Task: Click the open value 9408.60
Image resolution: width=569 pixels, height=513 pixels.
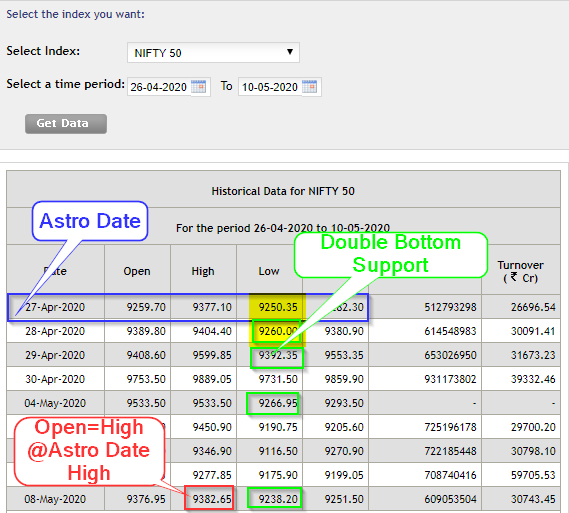Action: [146, 355]
